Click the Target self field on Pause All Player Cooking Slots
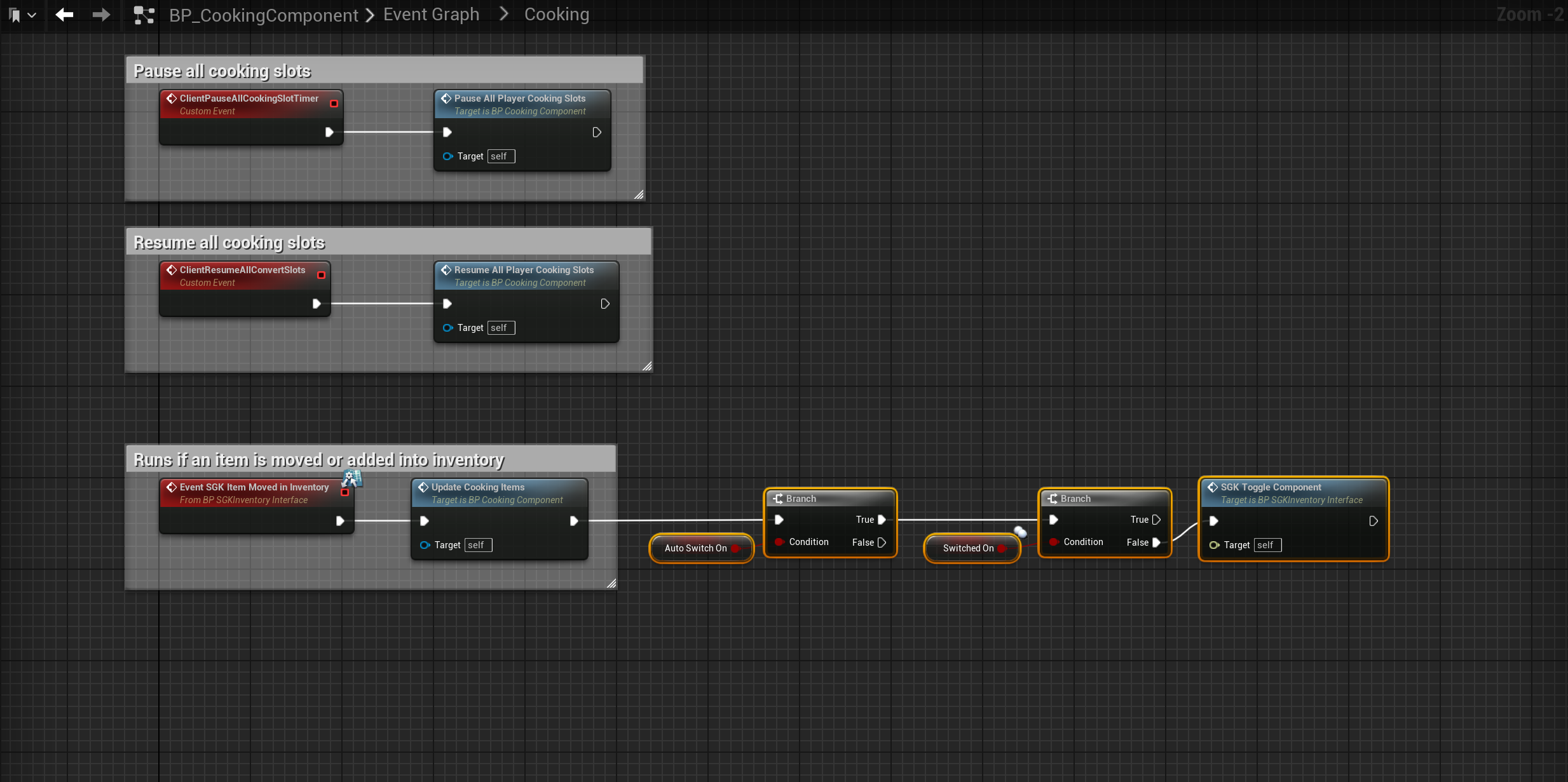 pos(501,156)
